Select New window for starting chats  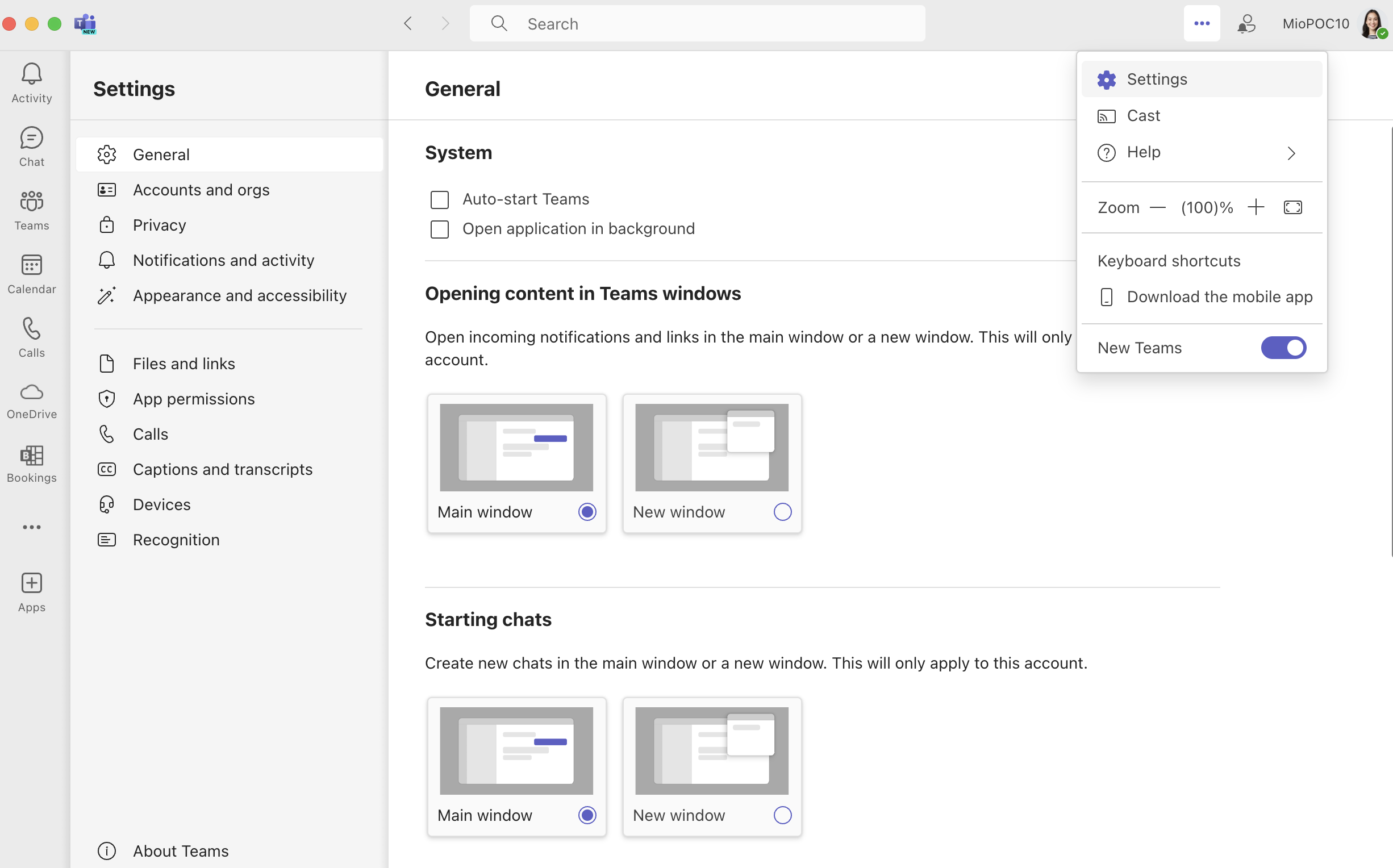[x=782, y=815]
